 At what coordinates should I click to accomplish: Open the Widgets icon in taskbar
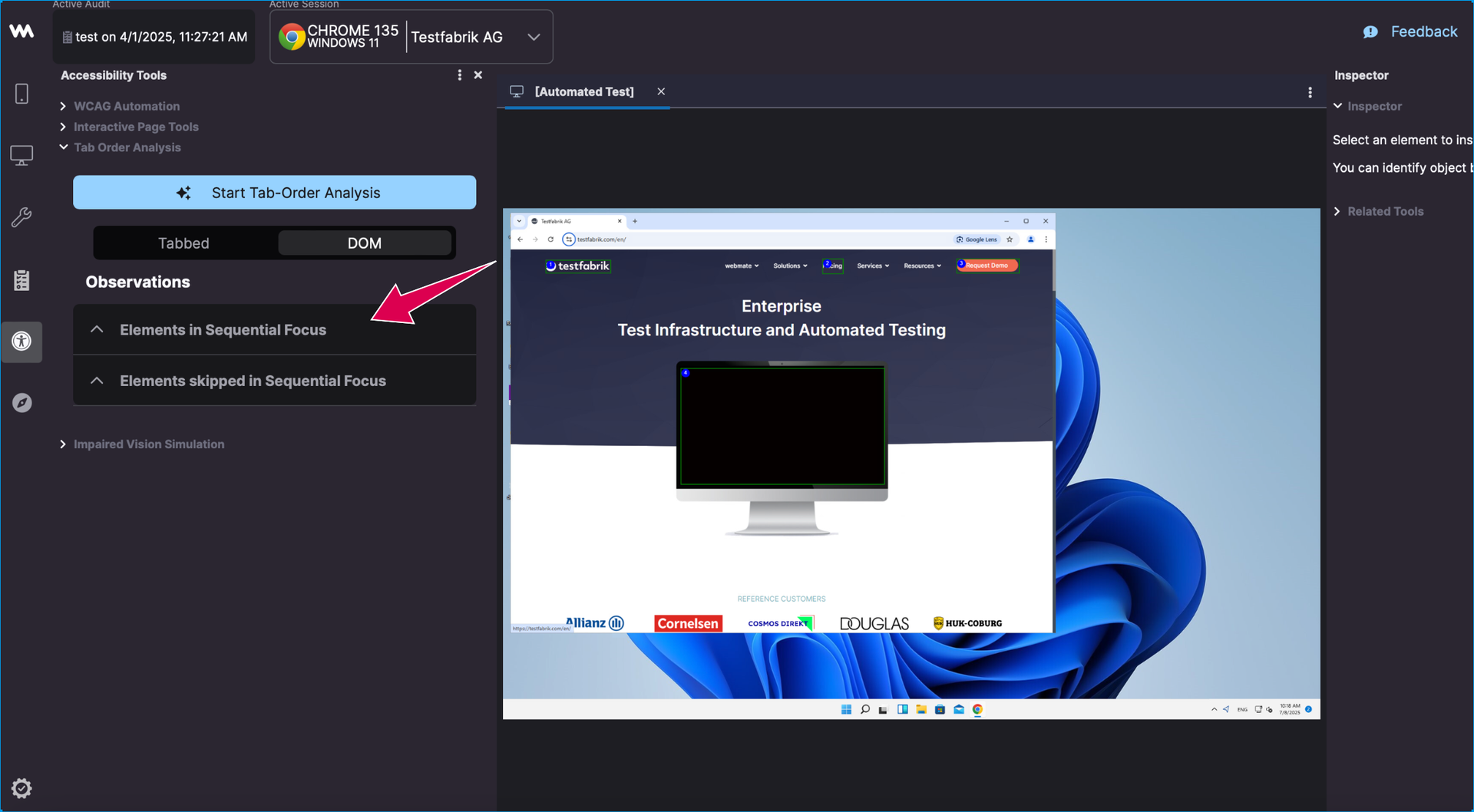[903, 709]
